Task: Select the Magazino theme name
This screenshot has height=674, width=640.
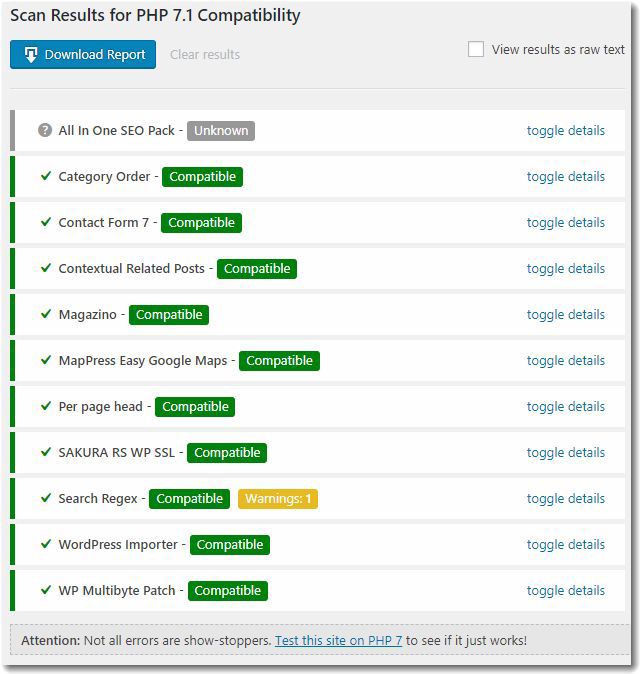Action: tap(88, 315)
